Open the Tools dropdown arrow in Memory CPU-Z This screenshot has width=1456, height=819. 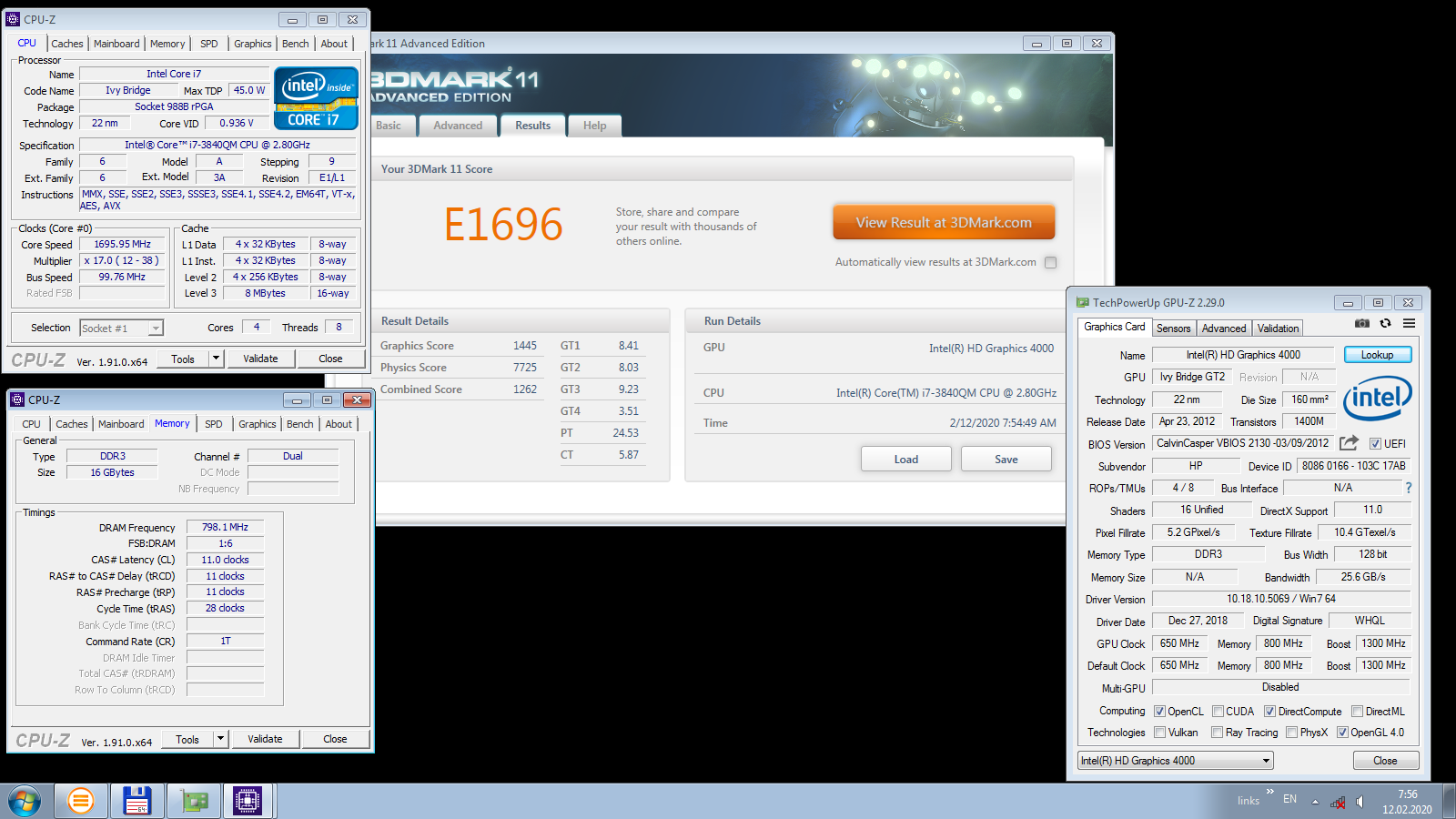[x=221, y=739]
